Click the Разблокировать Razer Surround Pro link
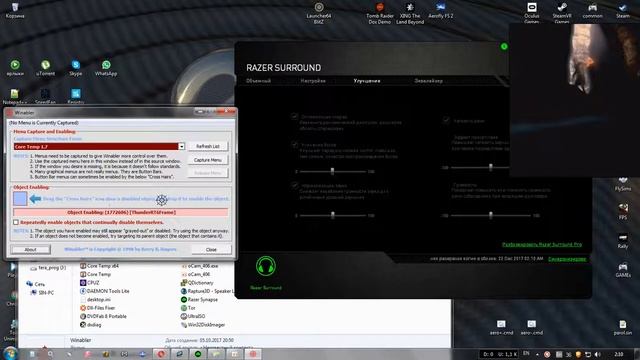Viewport: 640px width, 360px height. (542, 244)
